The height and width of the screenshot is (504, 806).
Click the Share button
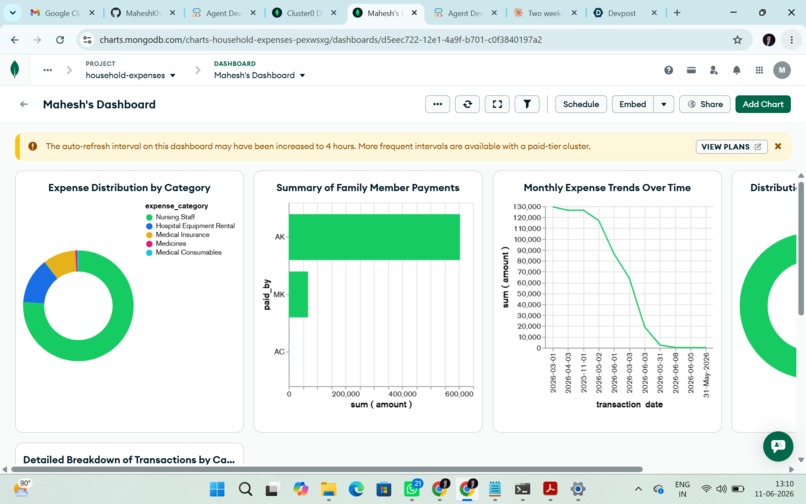point(705,104)
